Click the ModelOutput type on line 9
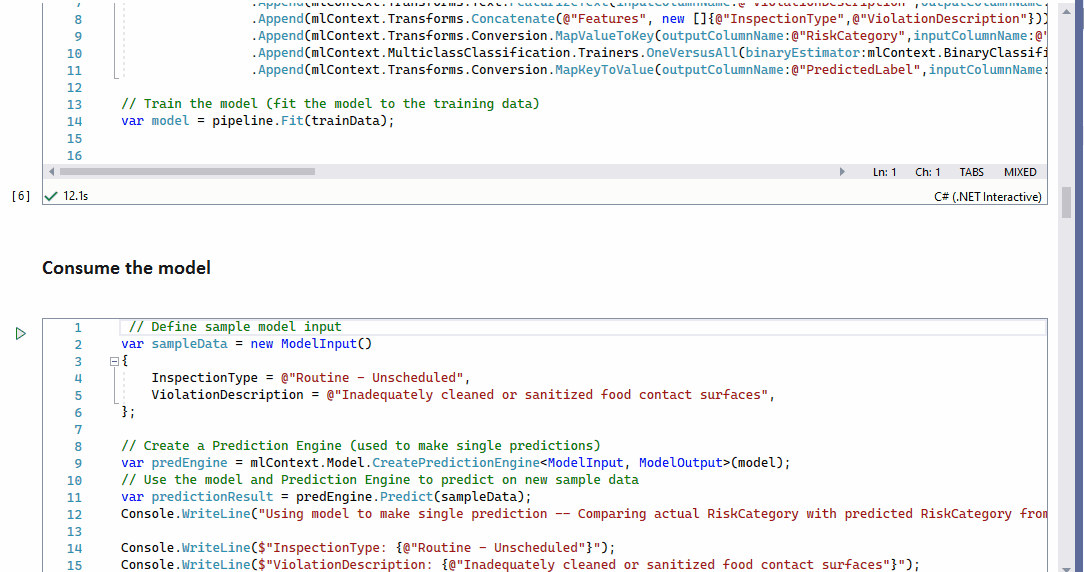The width and height of the screenshot is (1084, 572). [x=680, y=463]
